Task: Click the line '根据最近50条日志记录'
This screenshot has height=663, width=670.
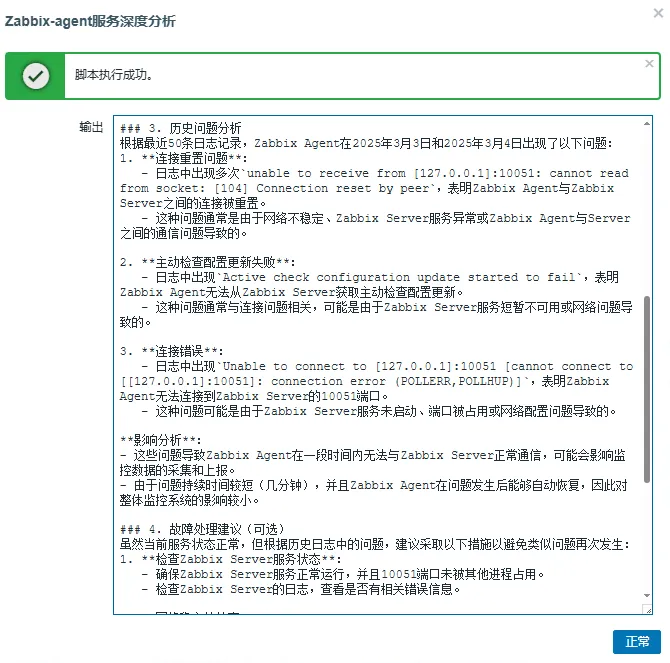Action: (366, 143)
